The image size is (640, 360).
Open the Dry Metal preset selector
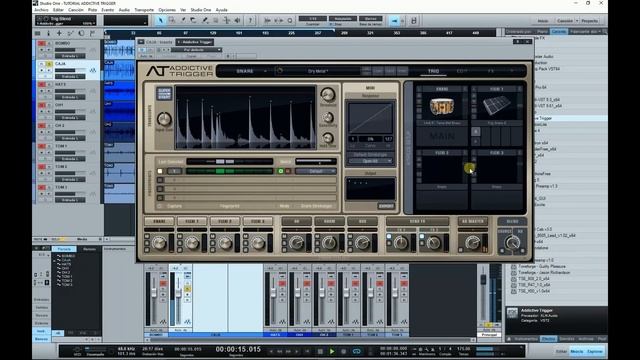(x=318, y=71)
